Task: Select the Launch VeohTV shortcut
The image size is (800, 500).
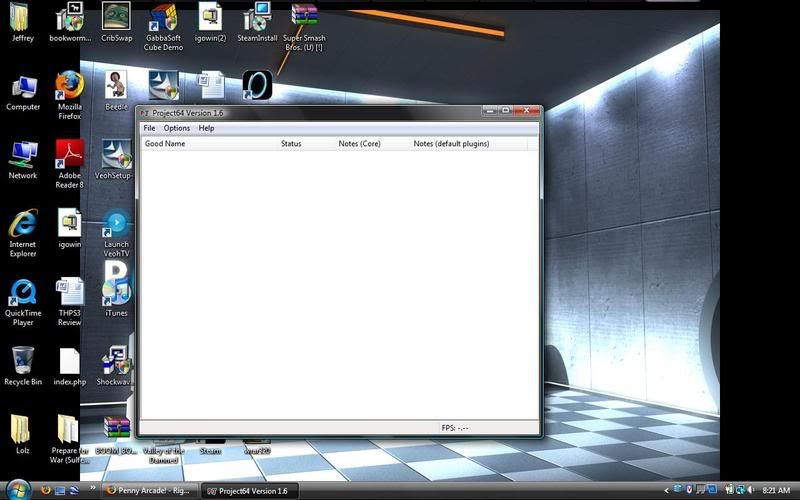Action: (116, 225)
